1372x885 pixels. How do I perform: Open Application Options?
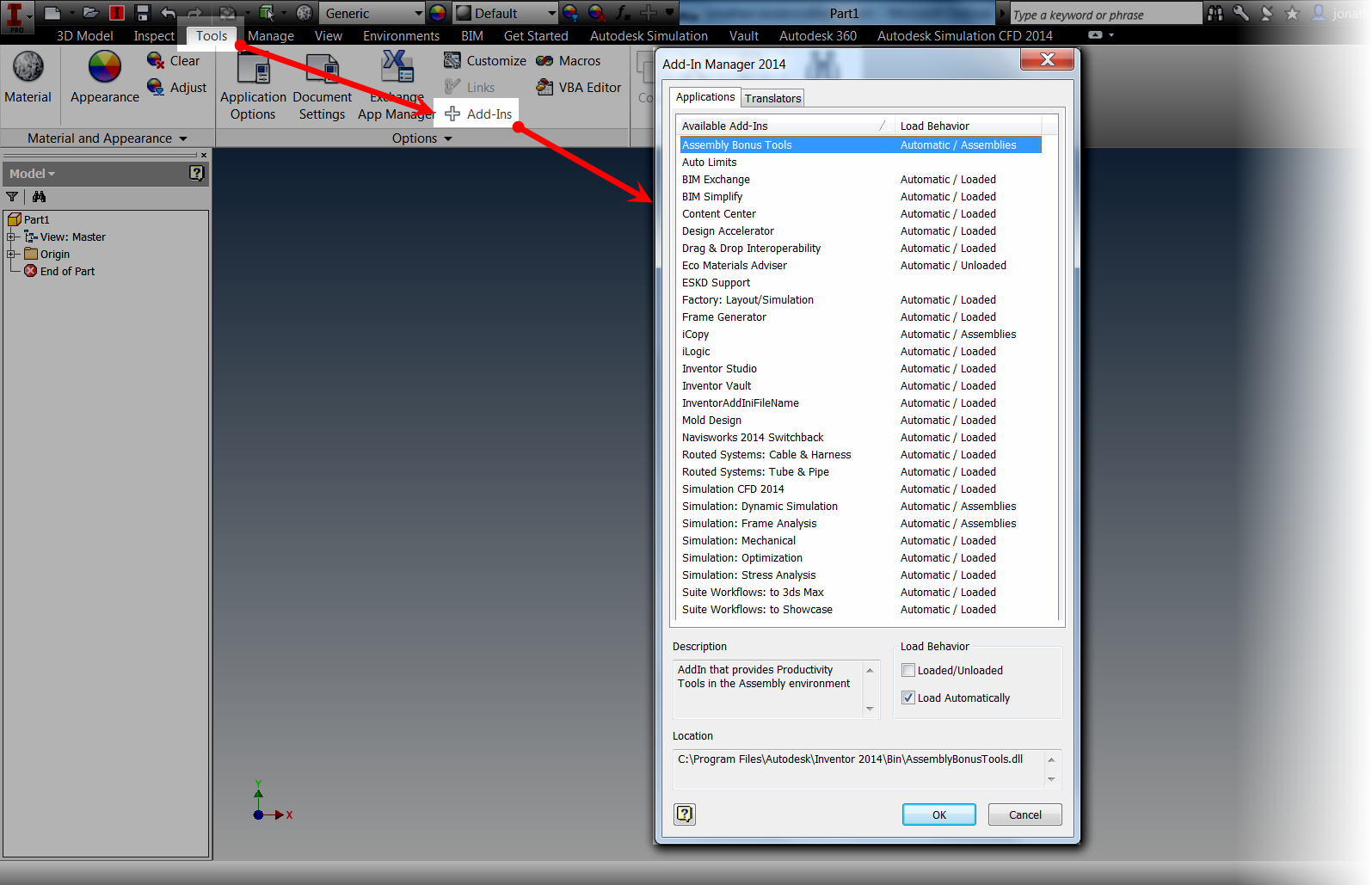click(x=253, y=86)
